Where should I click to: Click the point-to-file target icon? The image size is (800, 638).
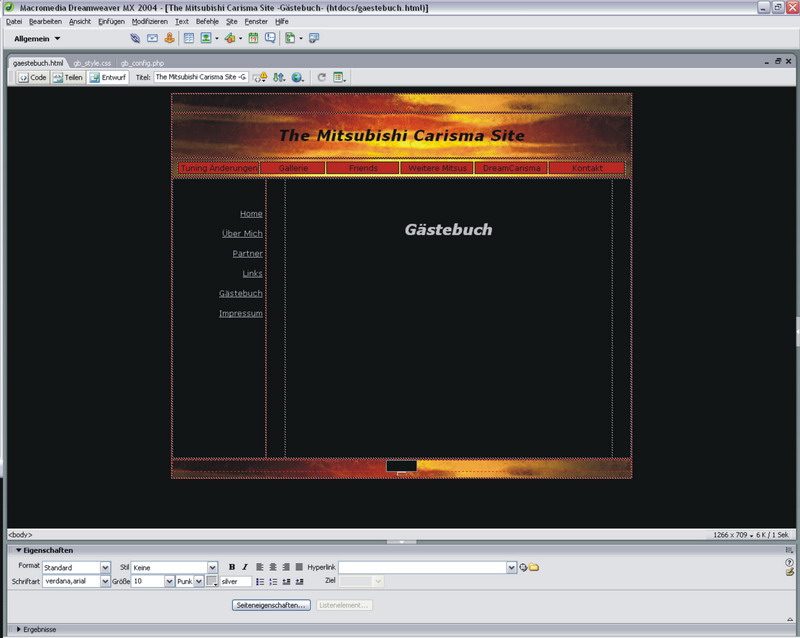click(x=523, y=567)
